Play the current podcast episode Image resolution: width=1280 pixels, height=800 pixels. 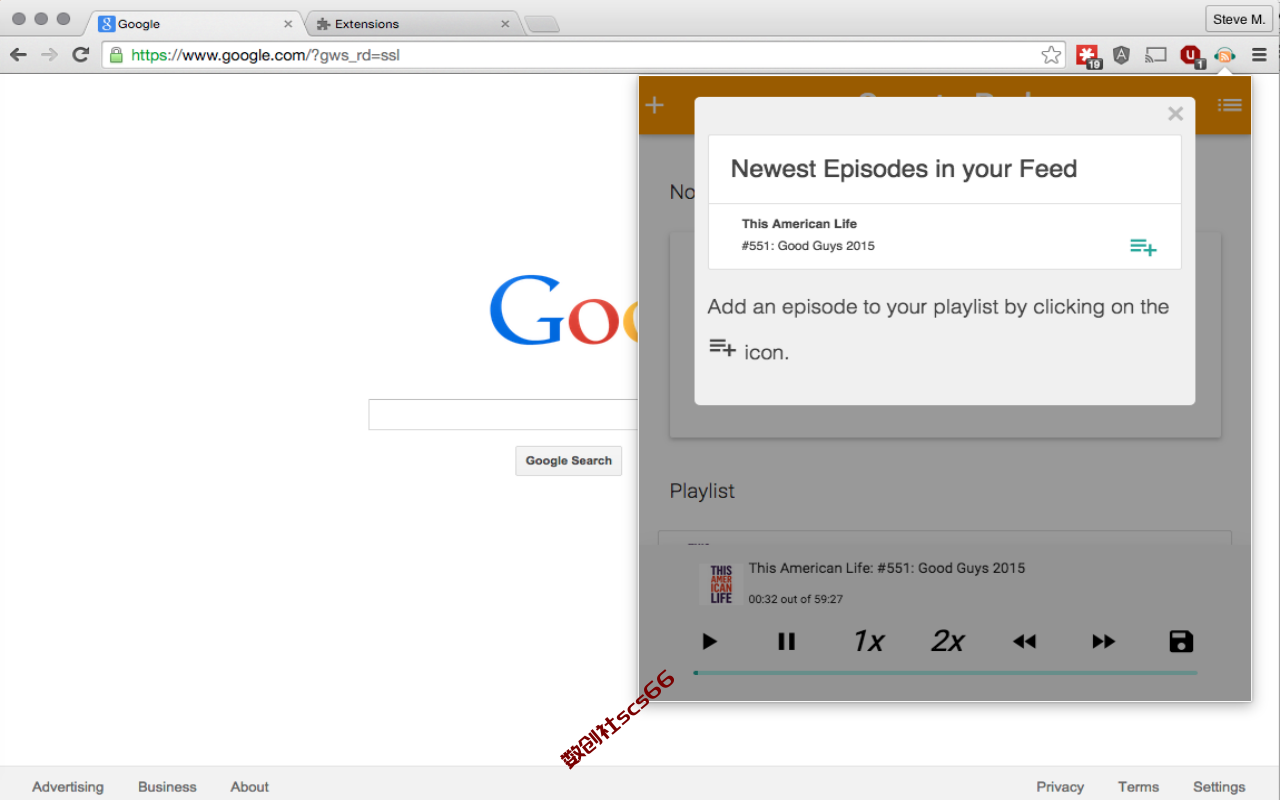(709, 642)
